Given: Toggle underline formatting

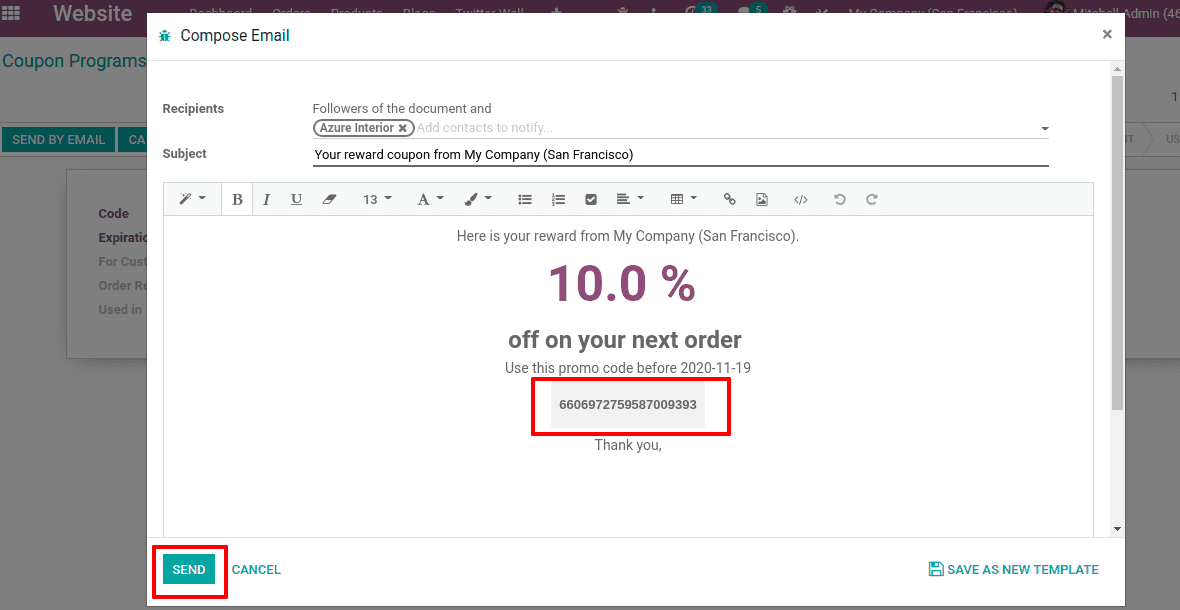Looking at the screenshot, I should [x=297, y=199].
